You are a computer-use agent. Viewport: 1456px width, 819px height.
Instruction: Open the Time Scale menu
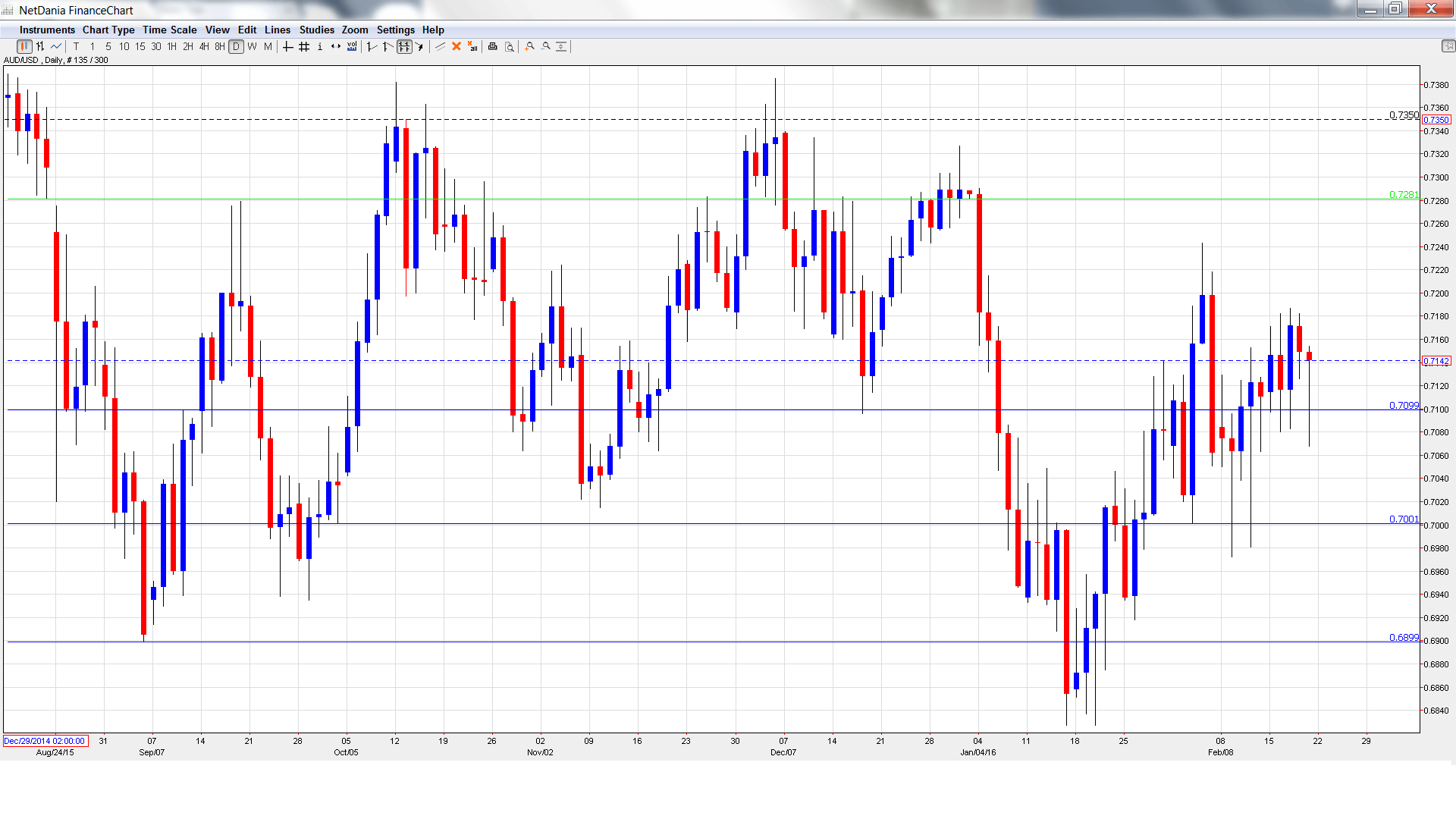(169, 30)
